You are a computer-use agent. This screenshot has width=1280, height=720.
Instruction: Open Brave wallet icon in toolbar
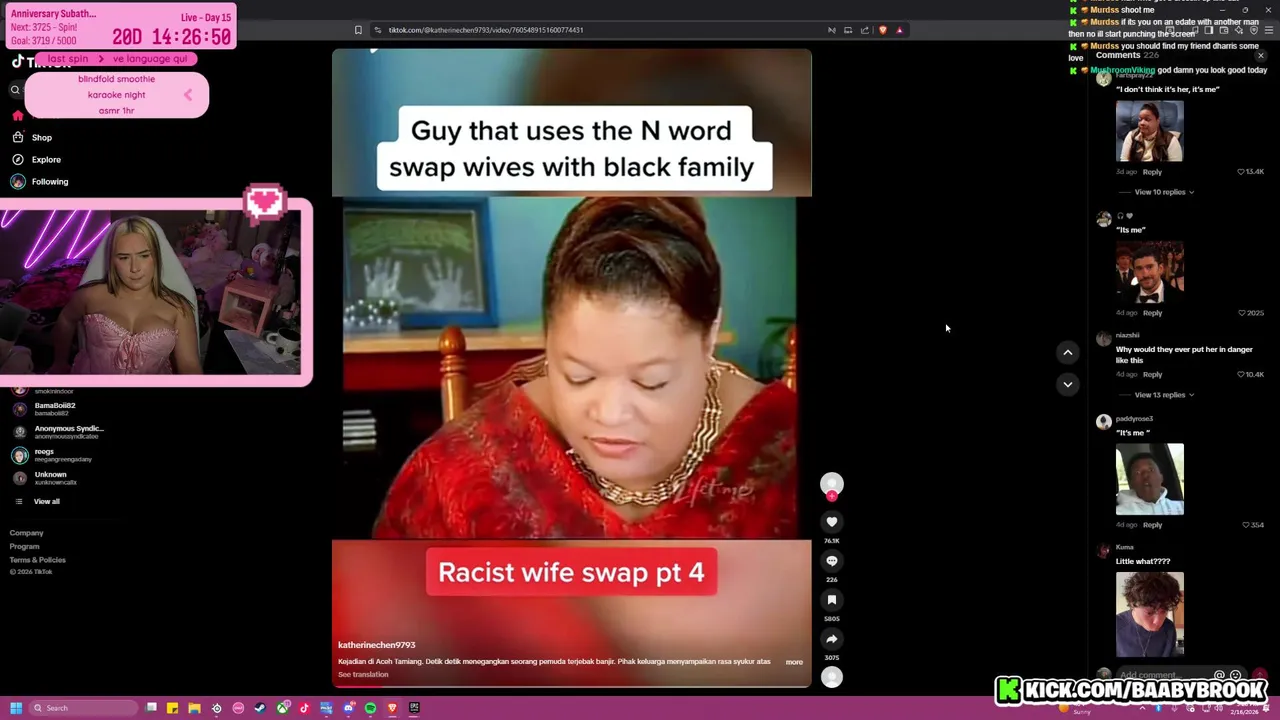coord(1224,30)
